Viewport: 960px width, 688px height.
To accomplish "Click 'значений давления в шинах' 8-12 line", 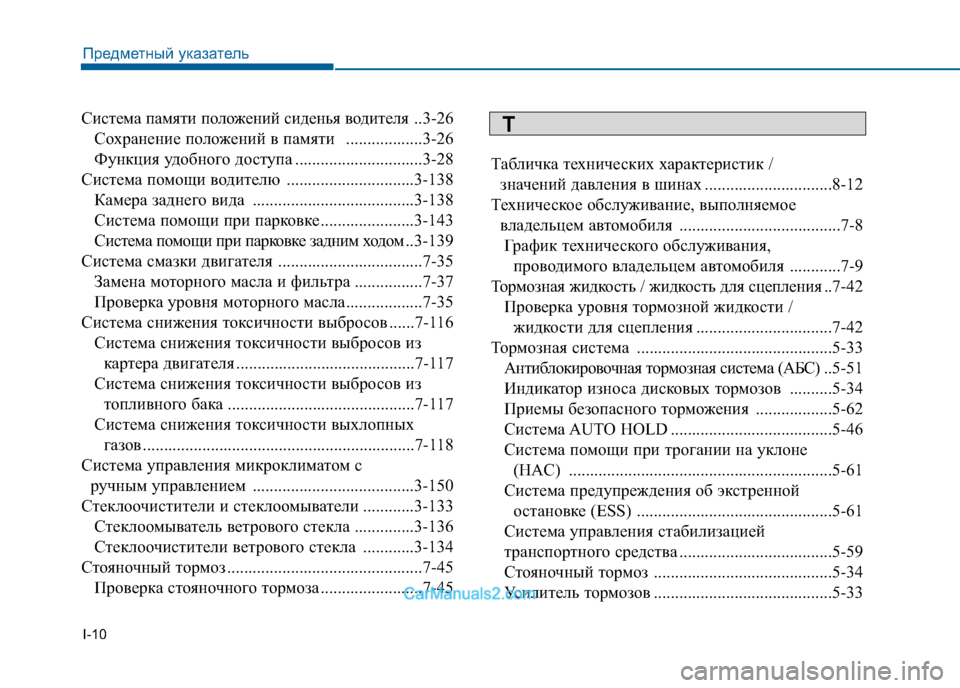I will [681, 184].
